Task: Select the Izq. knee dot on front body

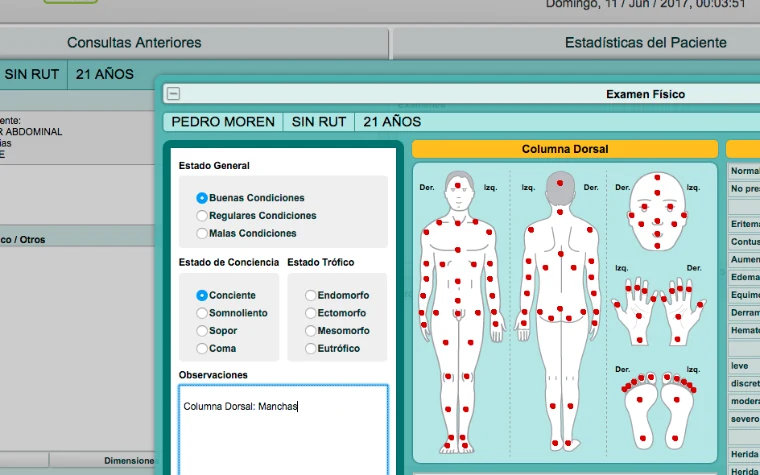Action: click(467, 376)
